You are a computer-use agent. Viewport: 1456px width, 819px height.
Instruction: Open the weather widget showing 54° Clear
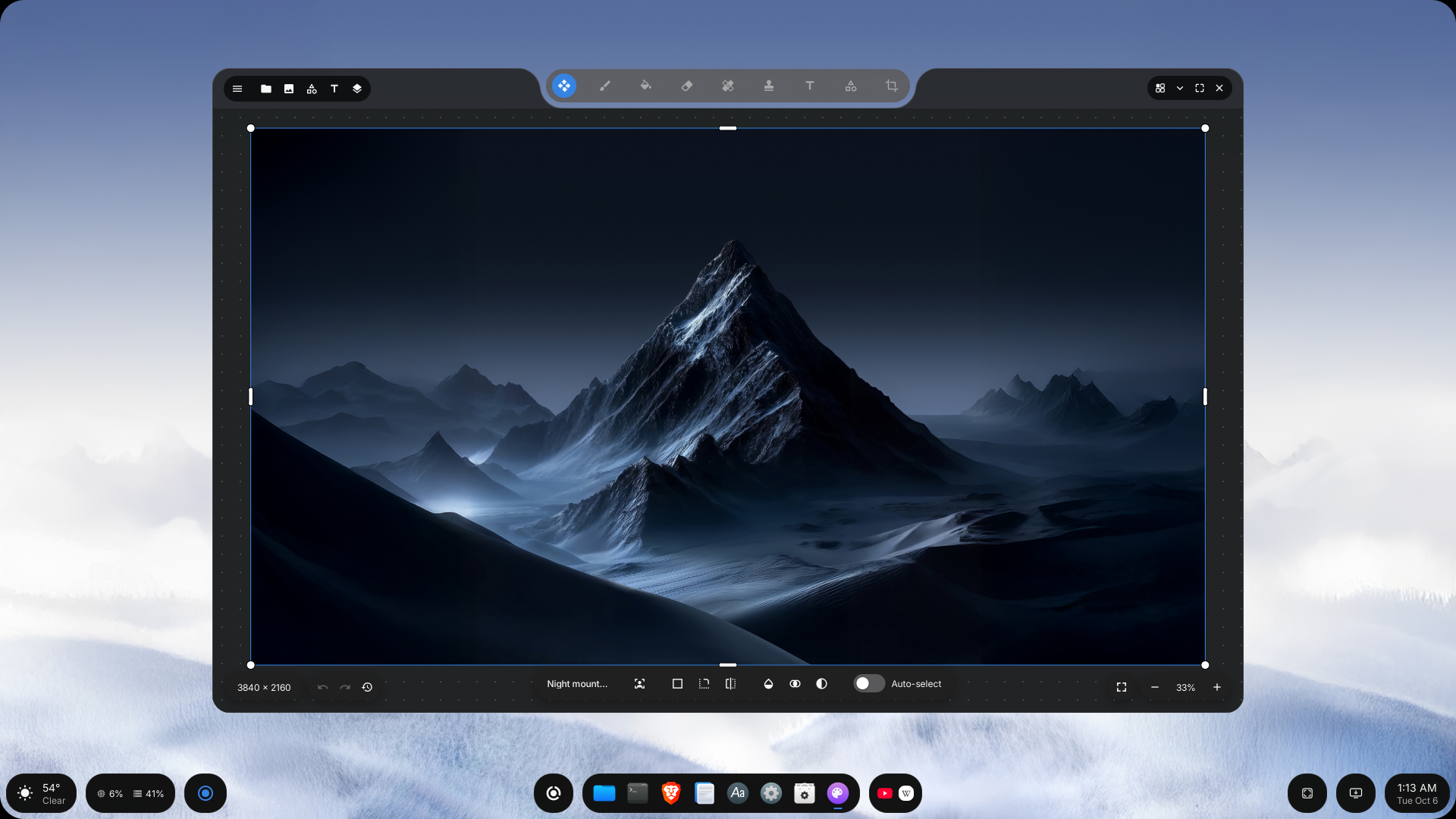coord(41,793)
